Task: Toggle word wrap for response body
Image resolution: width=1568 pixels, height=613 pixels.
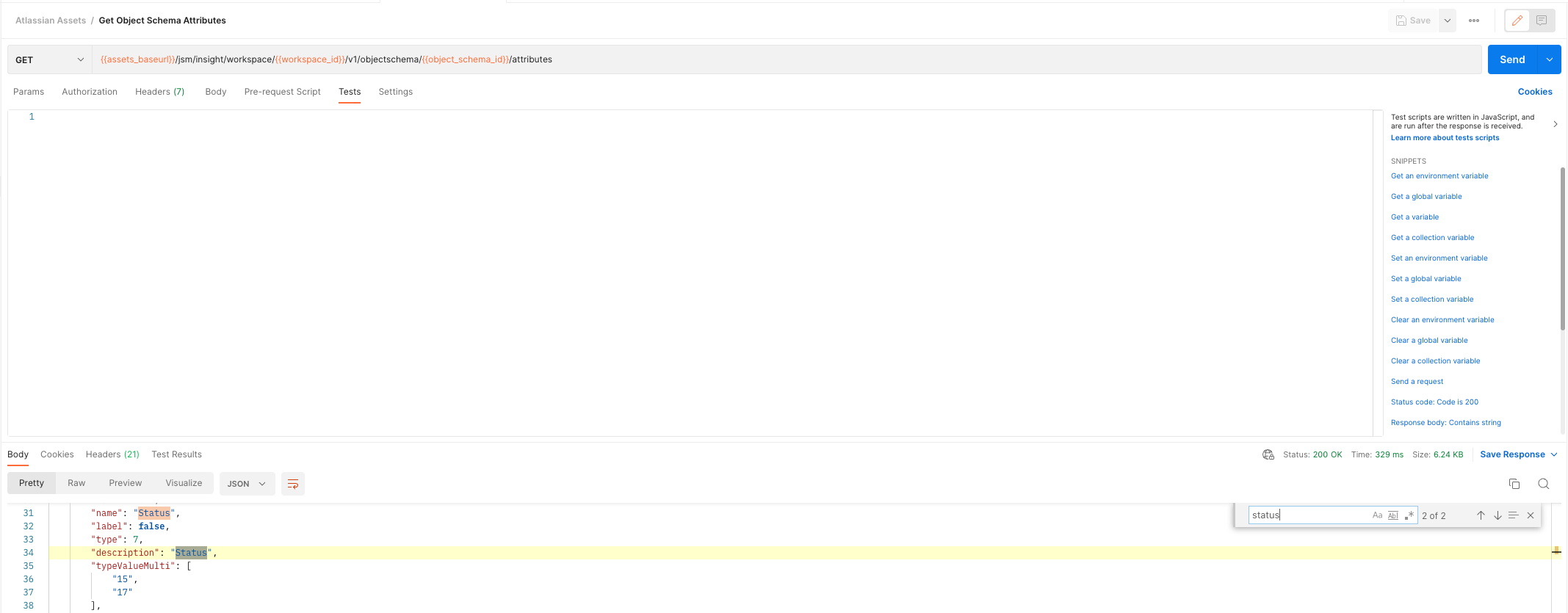Action: click(292, 484)
